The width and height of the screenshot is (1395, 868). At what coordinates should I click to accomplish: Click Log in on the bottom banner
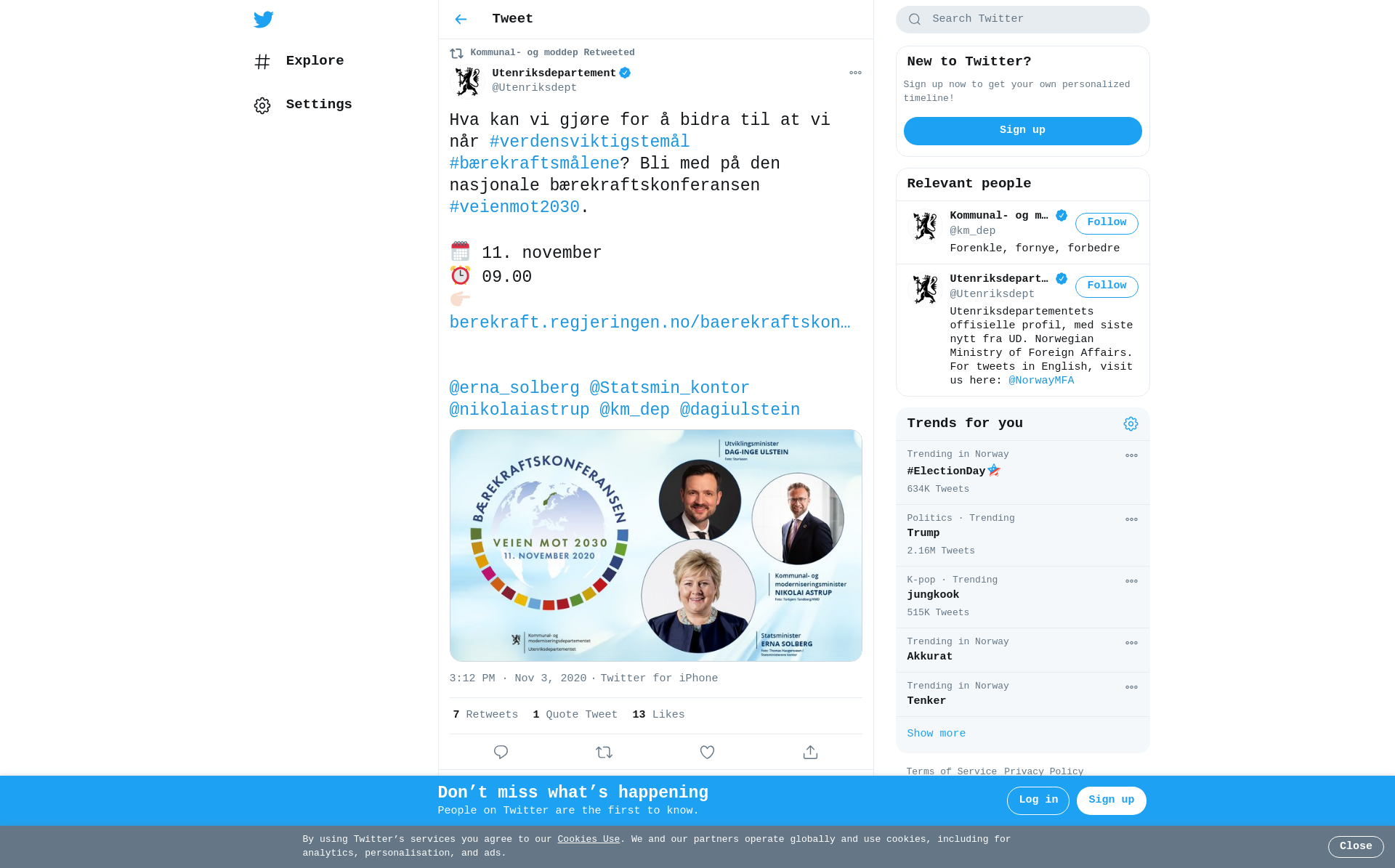click(x=1038, y=800)
